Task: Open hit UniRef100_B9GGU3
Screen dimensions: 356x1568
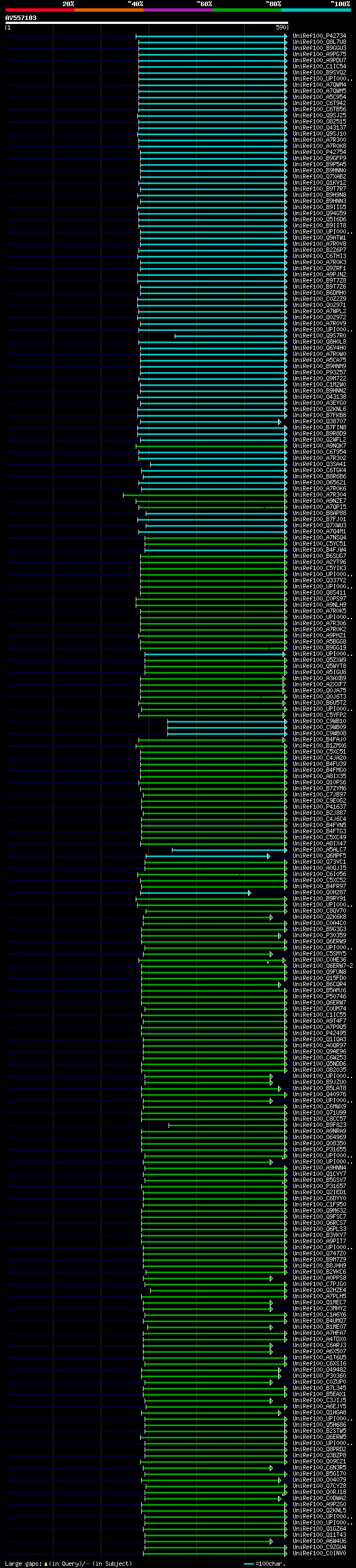Action: (x=319, y=48)
